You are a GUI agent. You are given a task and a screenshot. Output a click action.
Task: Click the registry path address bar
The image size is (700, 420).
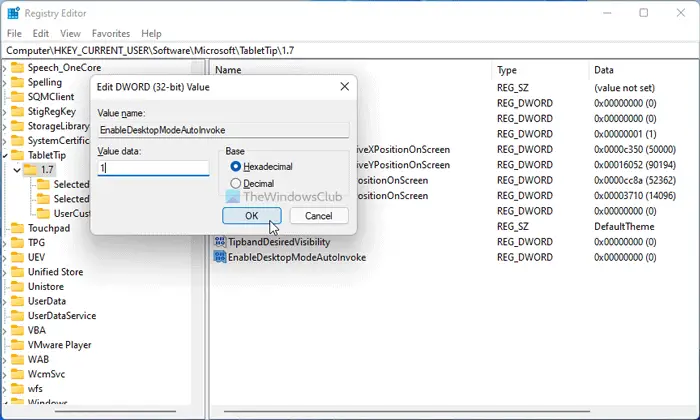pos(350,50)
